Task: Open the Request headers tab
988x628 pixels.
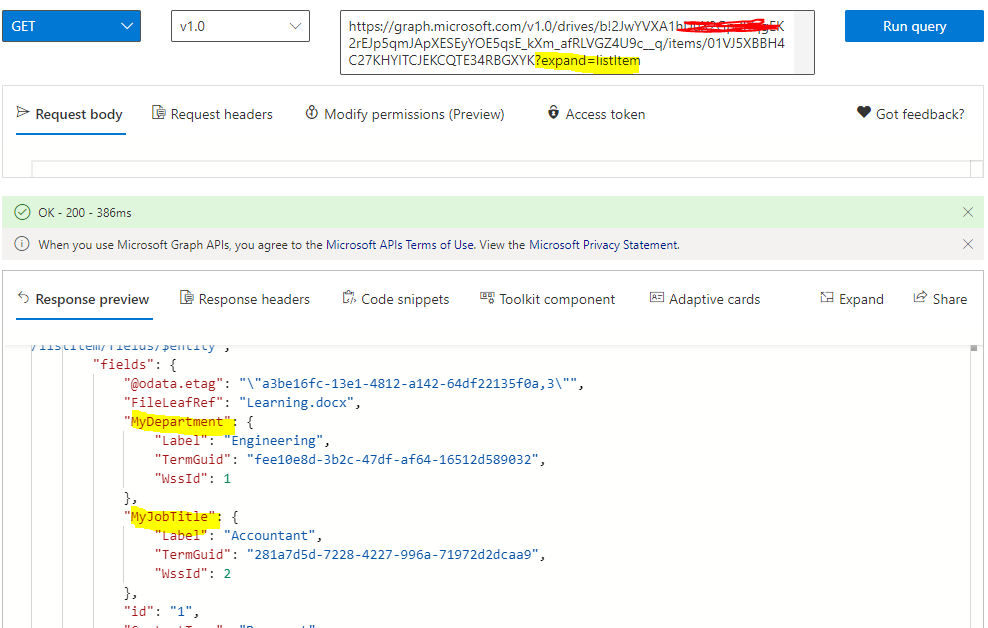Action: 212,114
